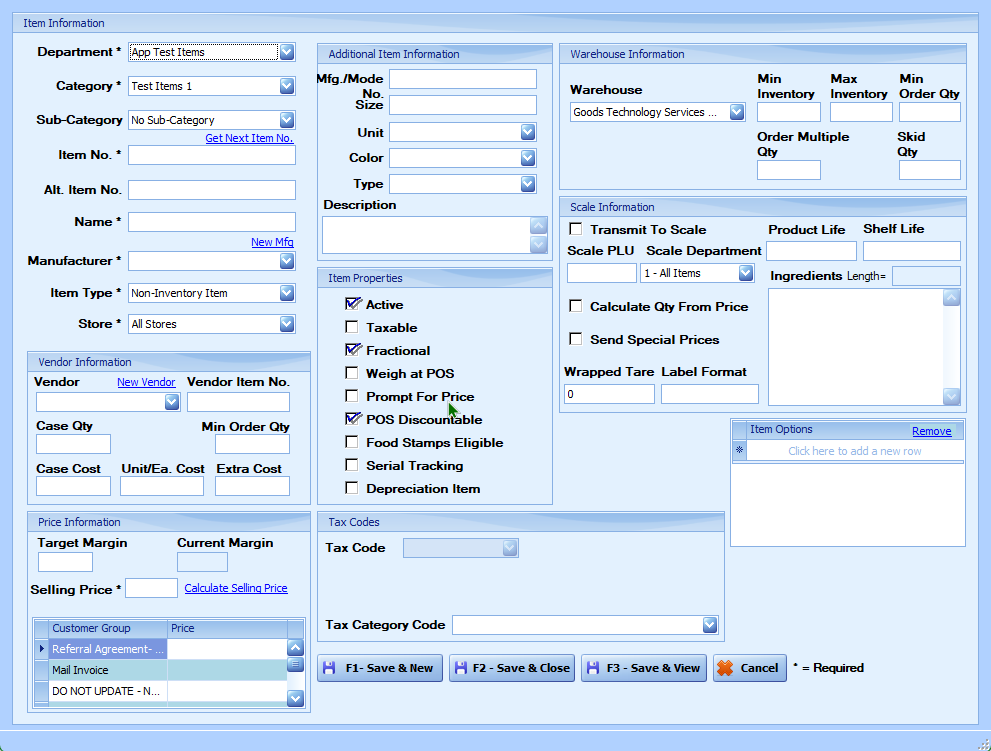Click the new row asterisk icon in Item Options
This screenshot has height=751, width=991.
(x=740, y=451)
